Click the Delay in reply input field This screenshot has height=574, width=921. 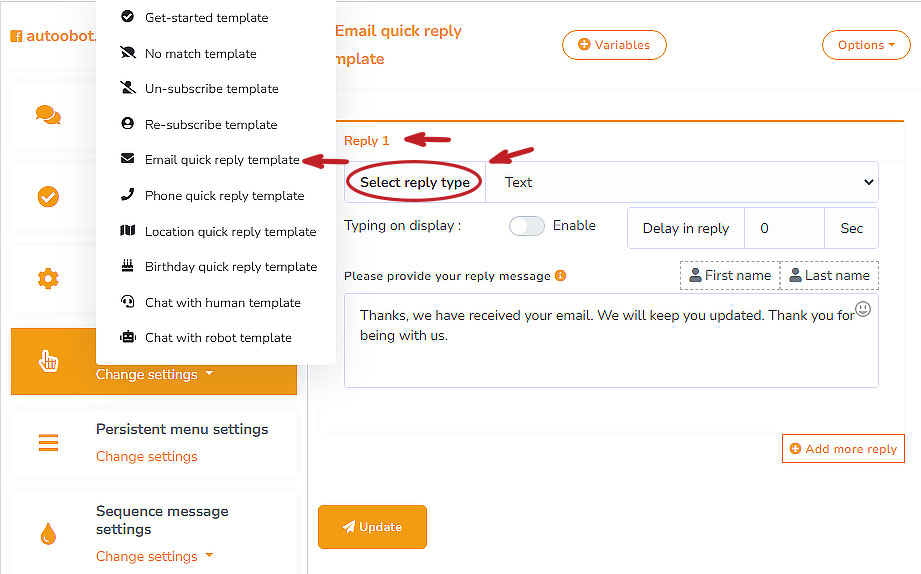[784, 228]
